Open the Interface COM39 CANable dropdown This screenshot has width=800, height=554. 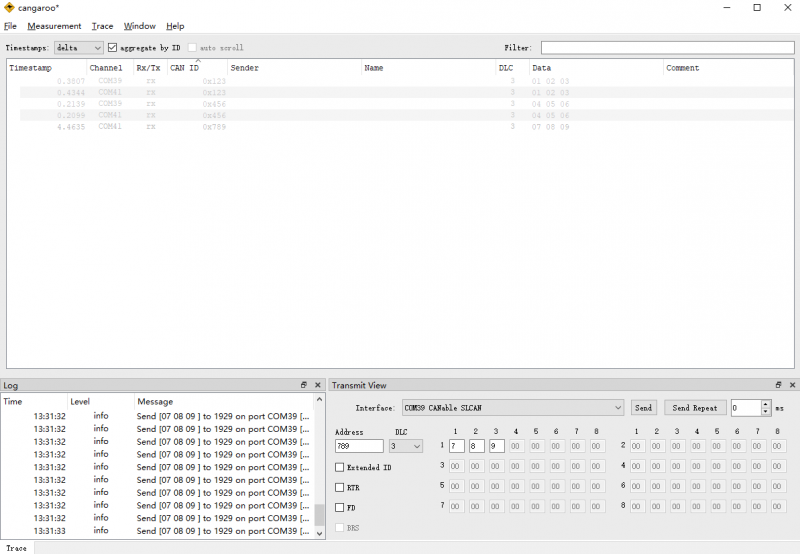[x=513, y=408]
